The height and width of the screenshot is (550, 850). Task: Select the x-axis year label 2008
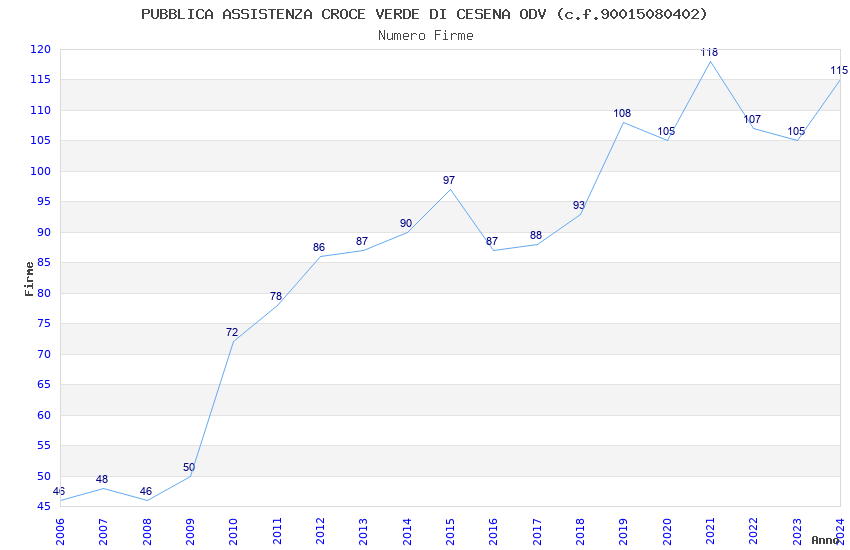click(x=147, y=532)
